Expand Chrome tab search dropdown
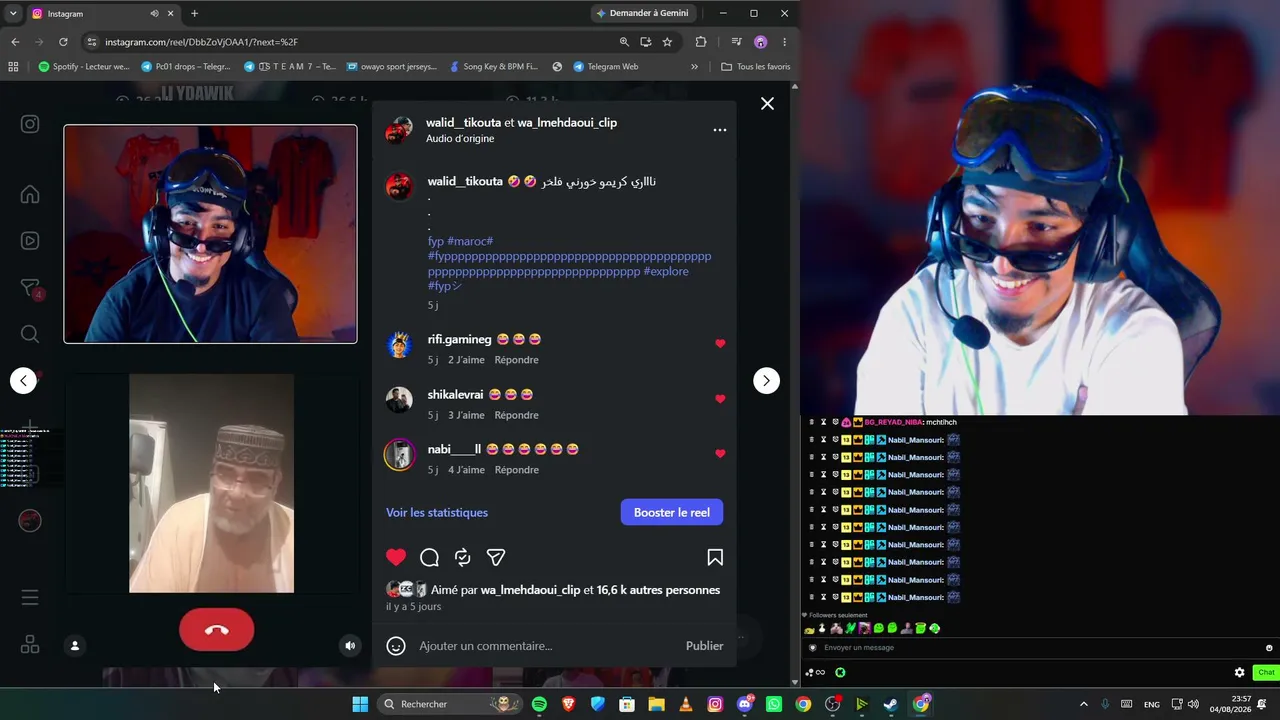Image resolution: width=1280 pixels, height=720 pixels. coord(12,14)
